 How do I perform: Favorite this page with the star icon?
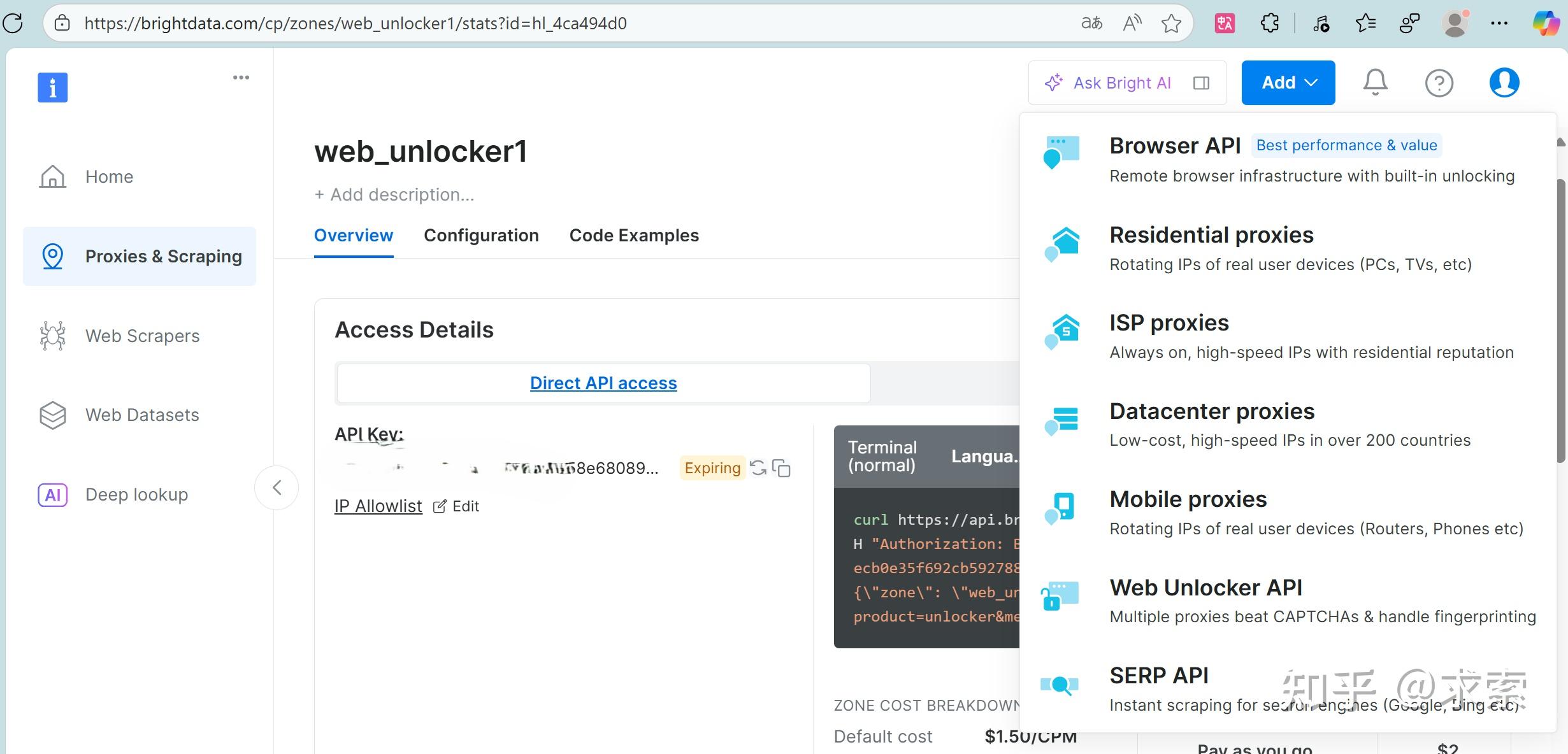click(1171, 24)
